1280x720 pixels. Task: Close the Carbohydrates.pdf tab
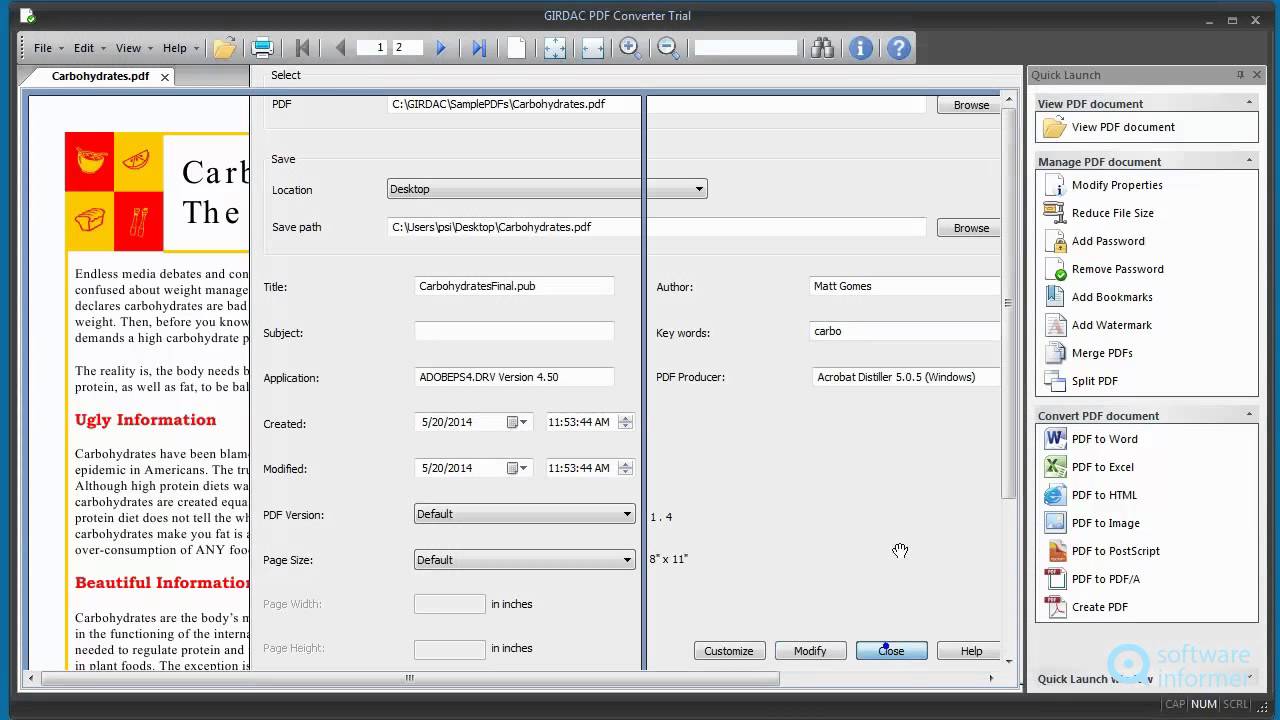[165, 77]
